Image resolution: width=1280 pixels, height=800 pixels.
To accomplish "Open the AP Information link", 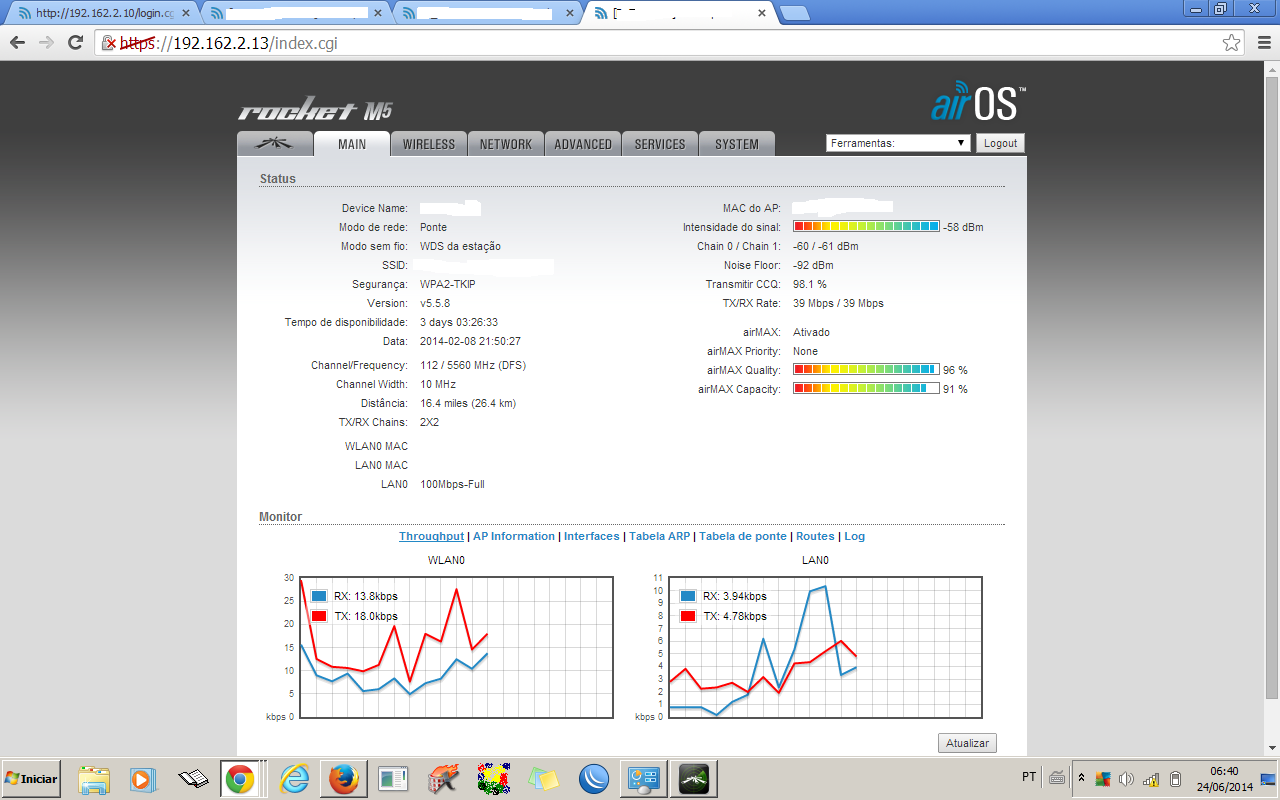I will pos(514,536).
